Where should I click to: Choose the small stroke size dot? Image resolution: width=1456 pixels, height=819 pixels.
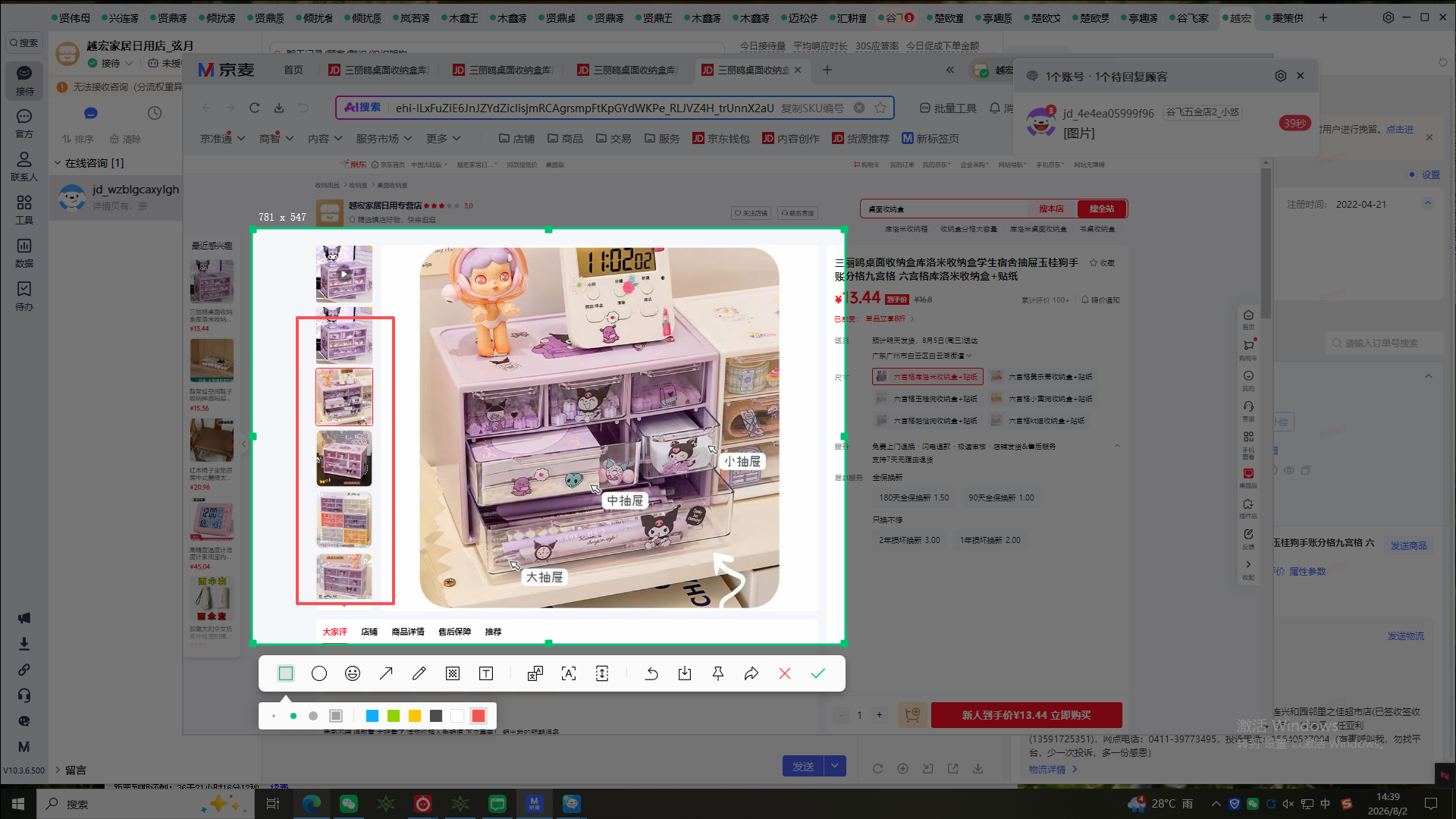(x=274, y=716)
